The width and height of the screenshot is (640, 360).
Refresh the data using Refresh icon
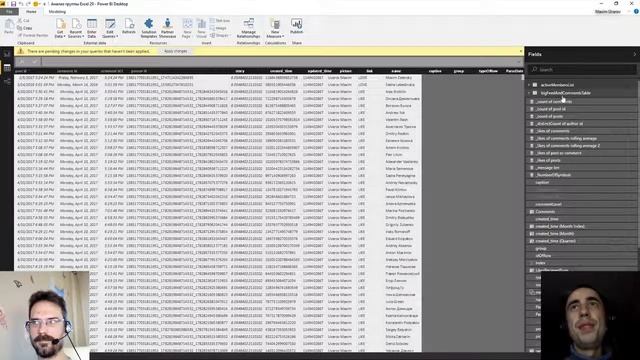pyautogui.click(x=129, y=24)
